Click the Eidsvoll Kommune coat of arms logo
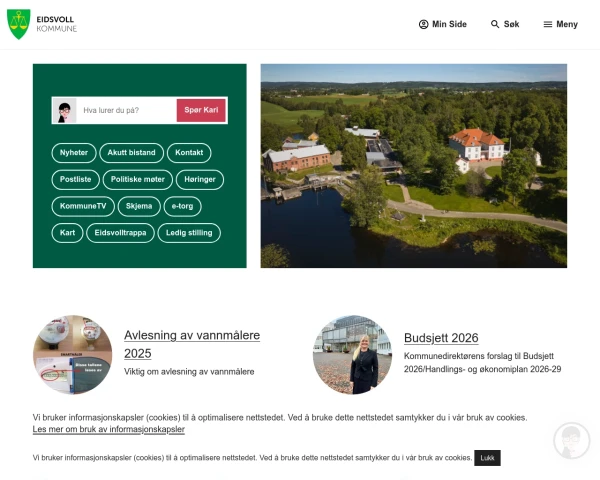The image size is (600, 480). (19, 24)
